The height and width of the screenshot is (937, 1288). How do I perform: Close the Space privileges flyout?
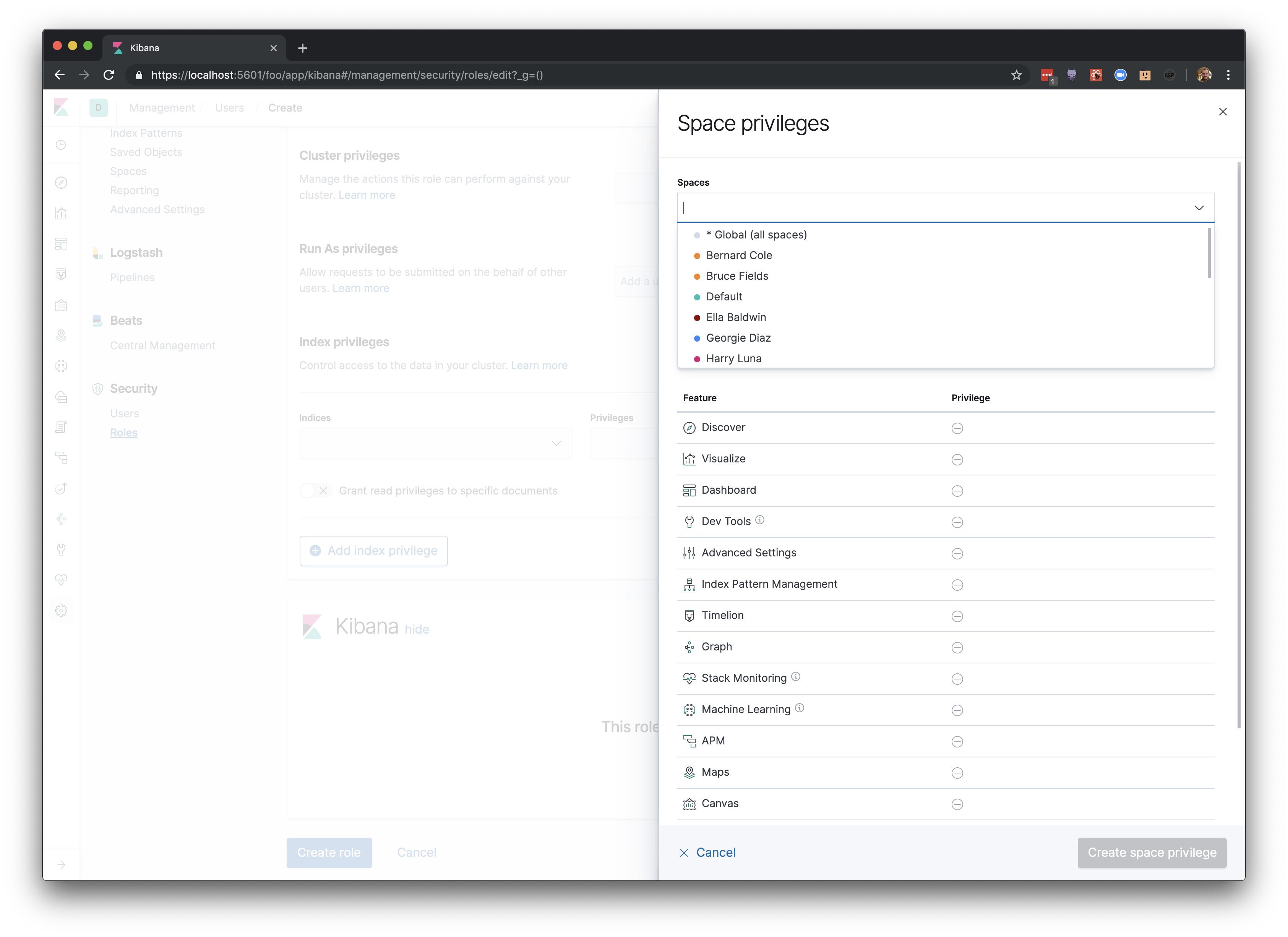(x=1223, y=112)
